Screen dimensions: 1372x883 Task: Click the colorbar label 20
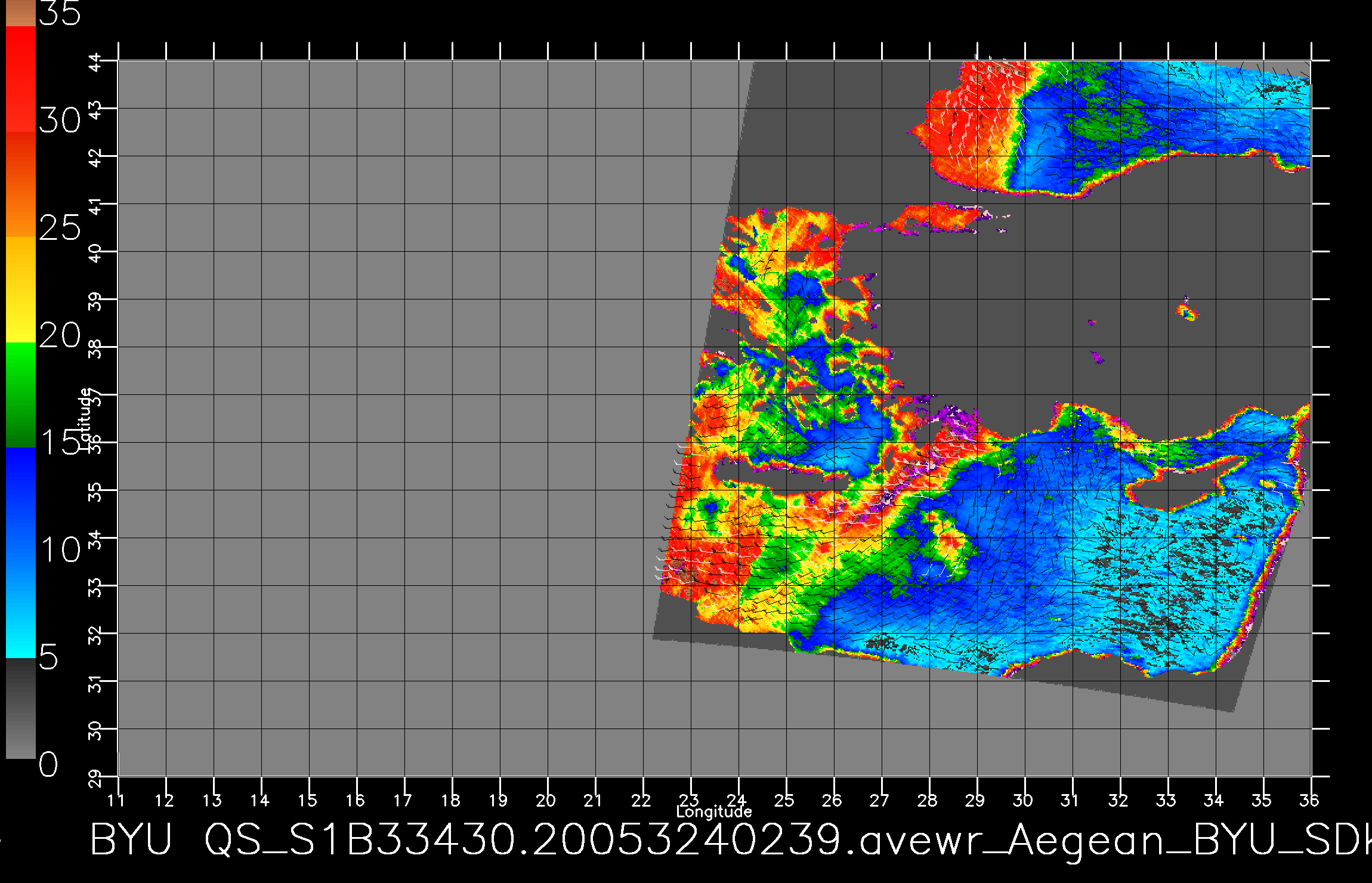pos(60,335)
